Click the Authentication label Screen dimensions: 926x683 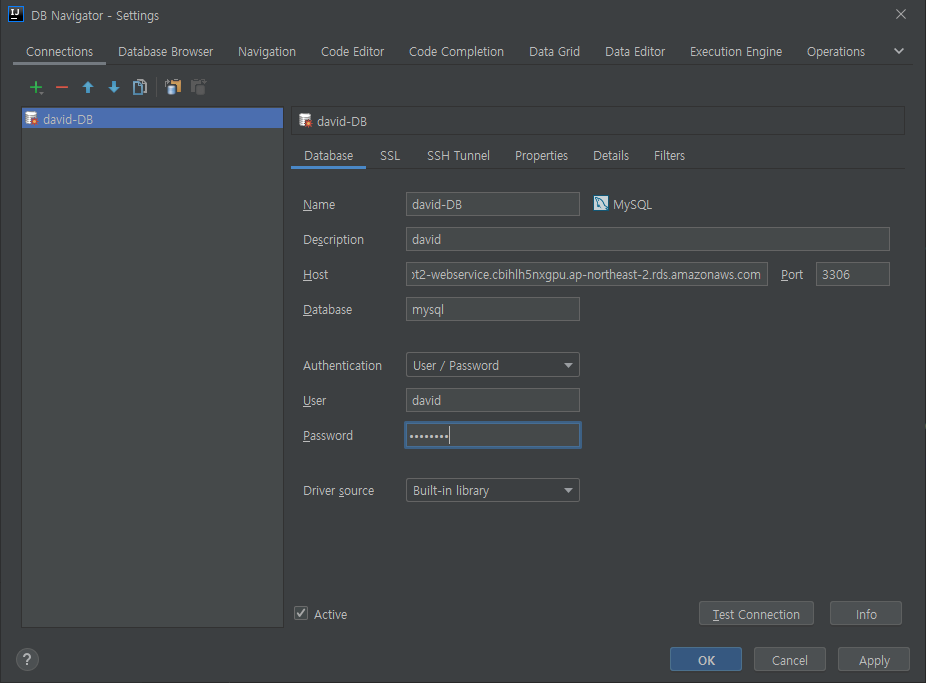[342, 365]
